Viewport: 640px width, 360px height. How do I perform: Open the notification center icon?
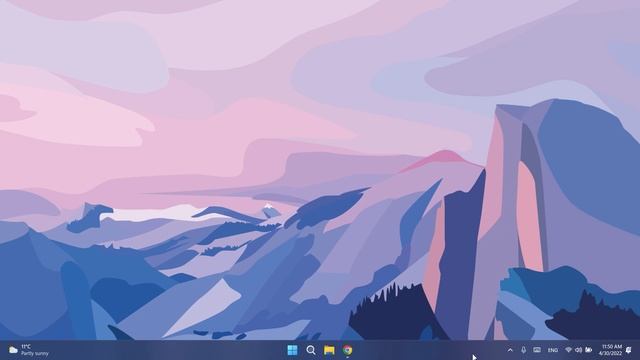(629, 350)
